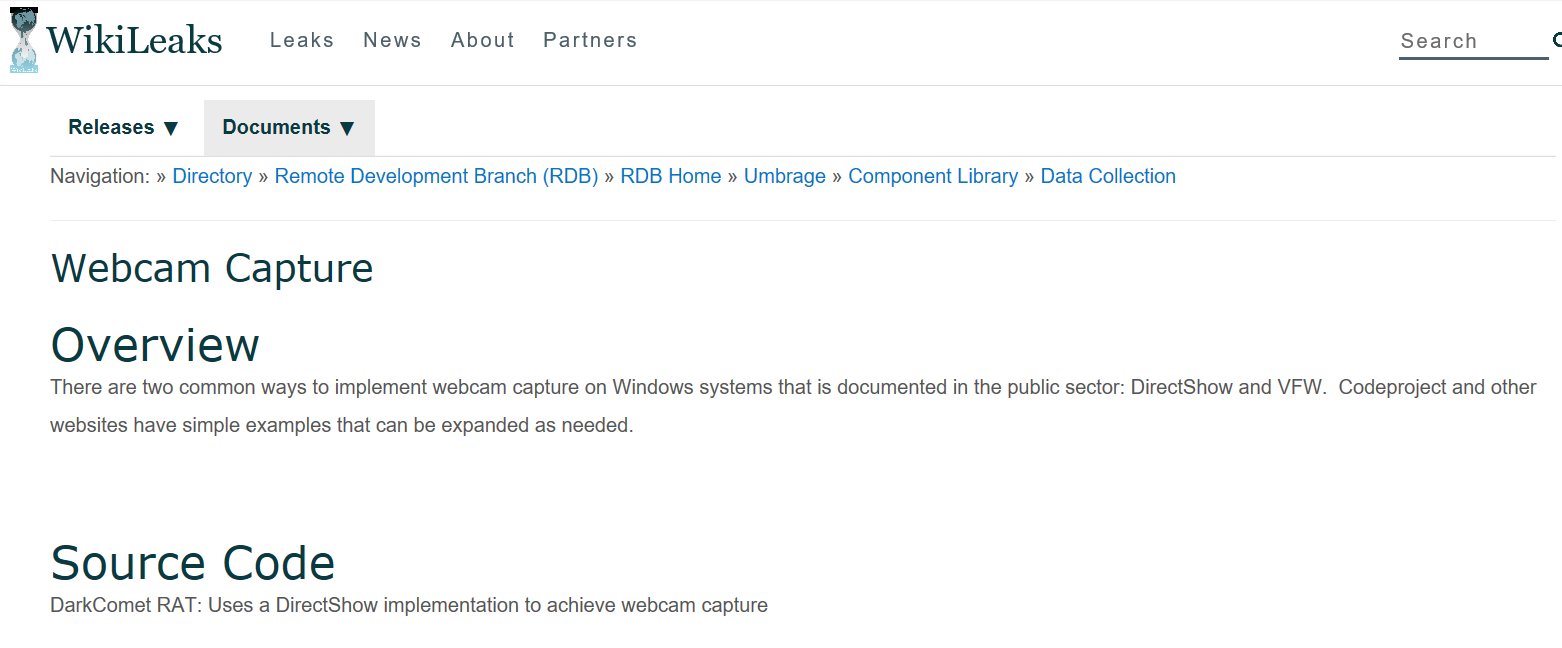Click the search magnifier icon
This screenshot has width=1562, height=648.
[x=1556, y=41]
